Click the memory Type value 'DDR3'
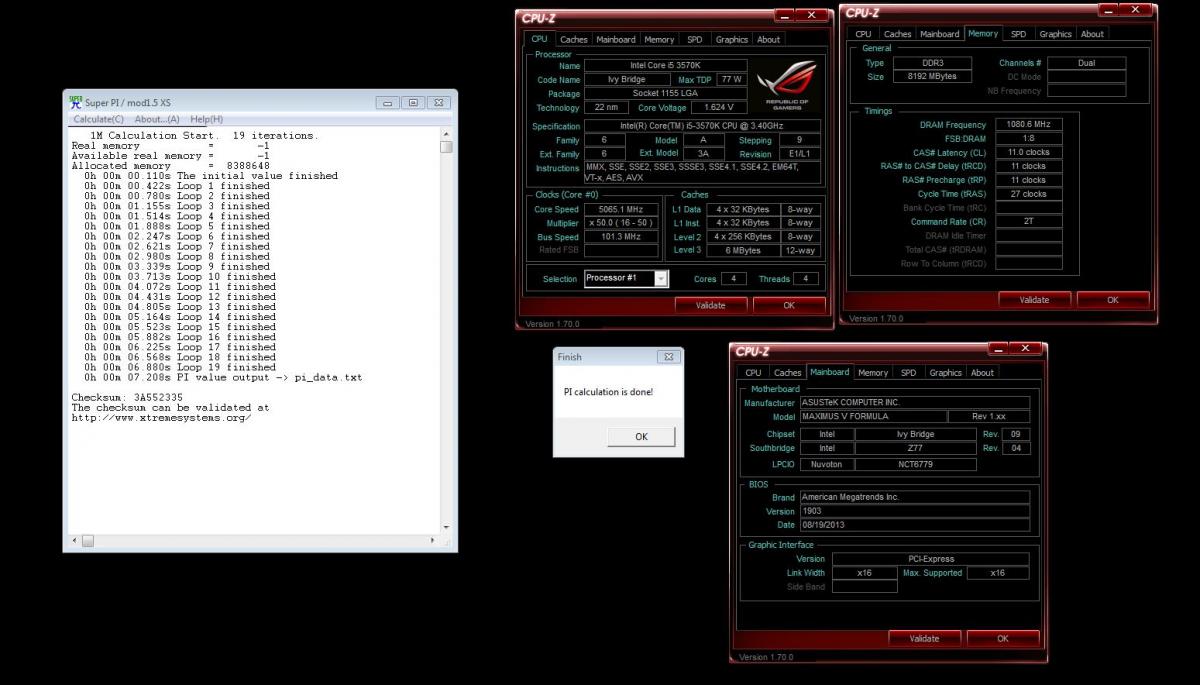The image size is (1200, 685). [932, 63]
